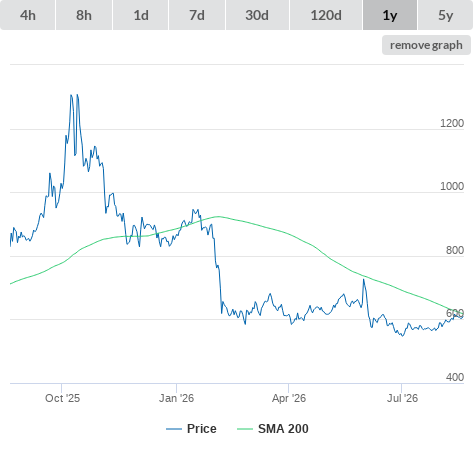Click the Oct '25 axis label
This screenshot has width=474, height=455.
coord(62,398)
